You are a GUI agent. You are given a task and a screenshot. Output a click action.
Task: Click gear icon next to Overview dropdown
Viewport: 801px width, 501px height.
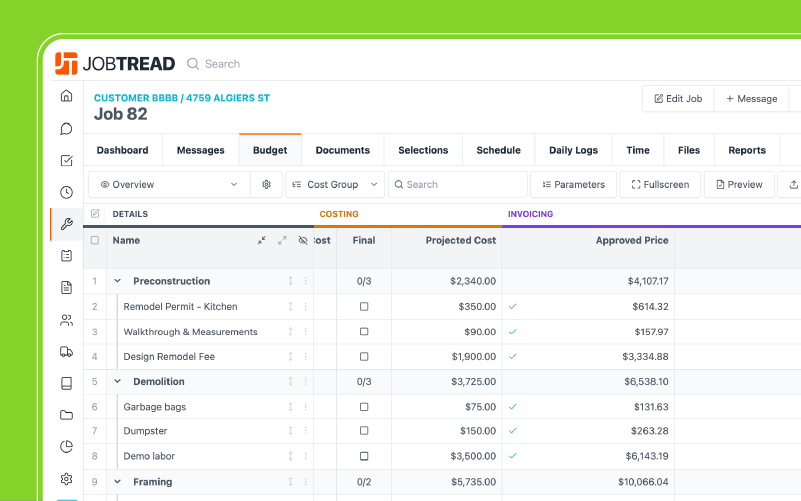tap(266, 185)
